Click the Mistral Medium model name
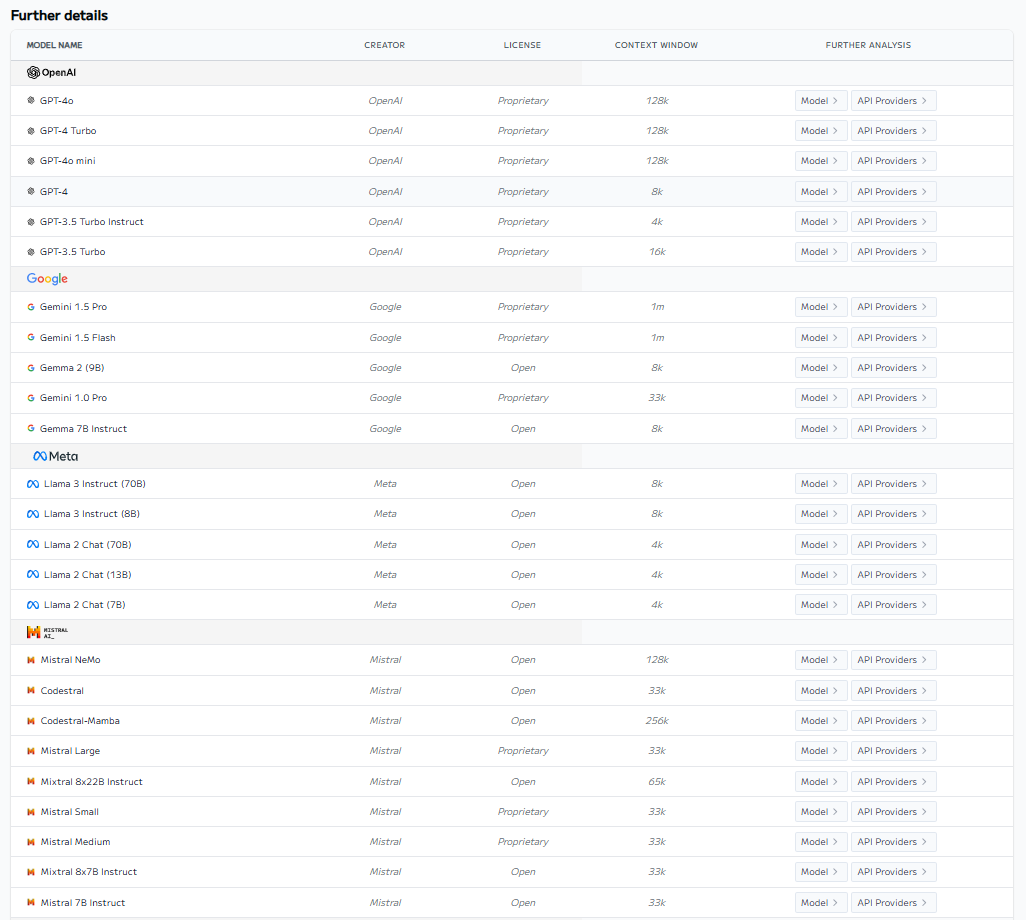Screen dimensions: 1026x920 75,841
